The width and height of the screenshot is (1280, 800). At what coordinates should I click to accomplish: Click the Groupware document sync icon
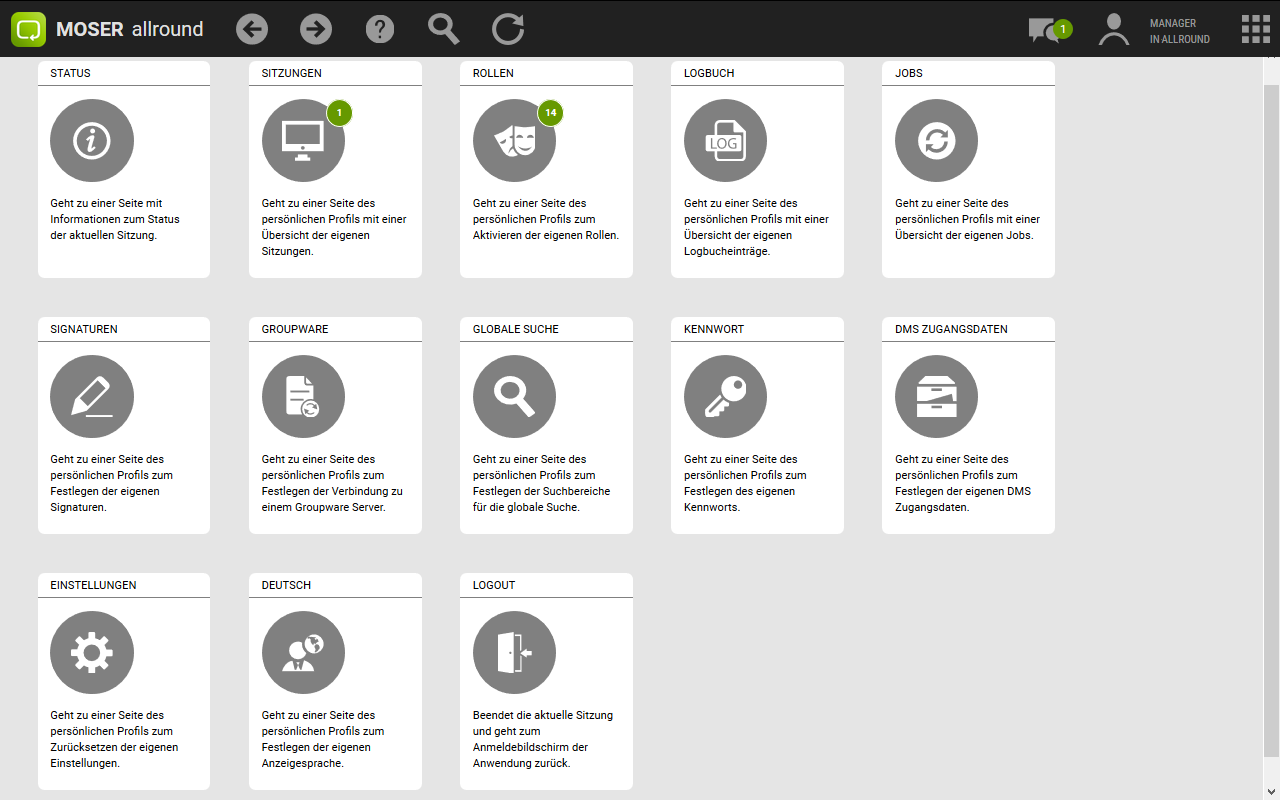(303, 397)
